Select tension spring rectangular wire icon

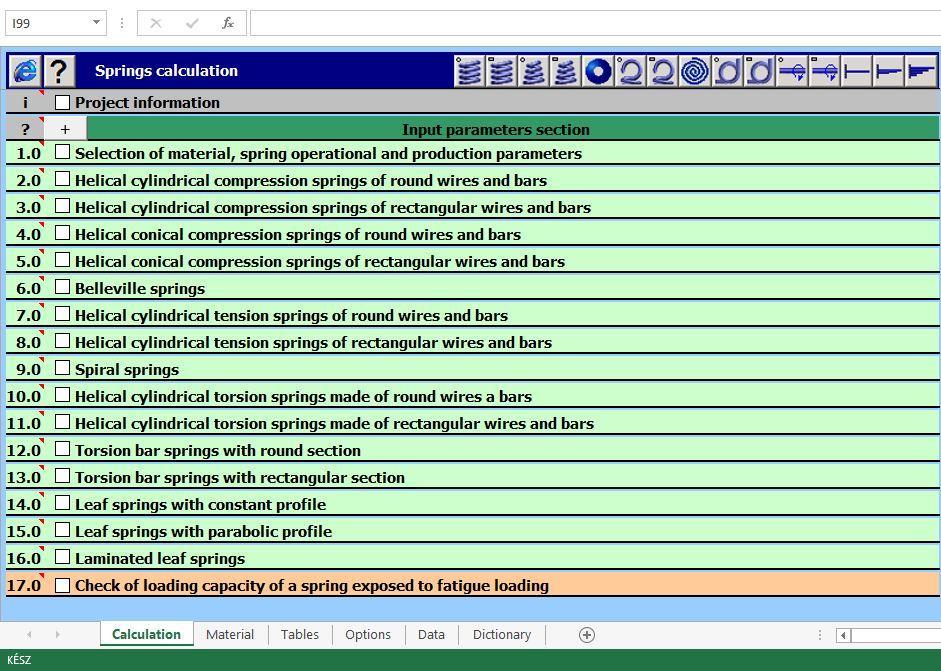[663, 71]
